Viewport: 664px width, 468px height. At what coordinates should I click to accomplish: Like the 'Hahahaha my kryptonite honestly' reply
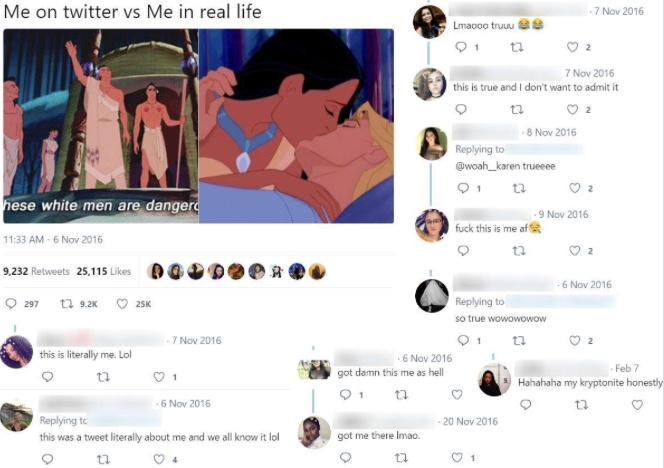click(x=637, y=405)
